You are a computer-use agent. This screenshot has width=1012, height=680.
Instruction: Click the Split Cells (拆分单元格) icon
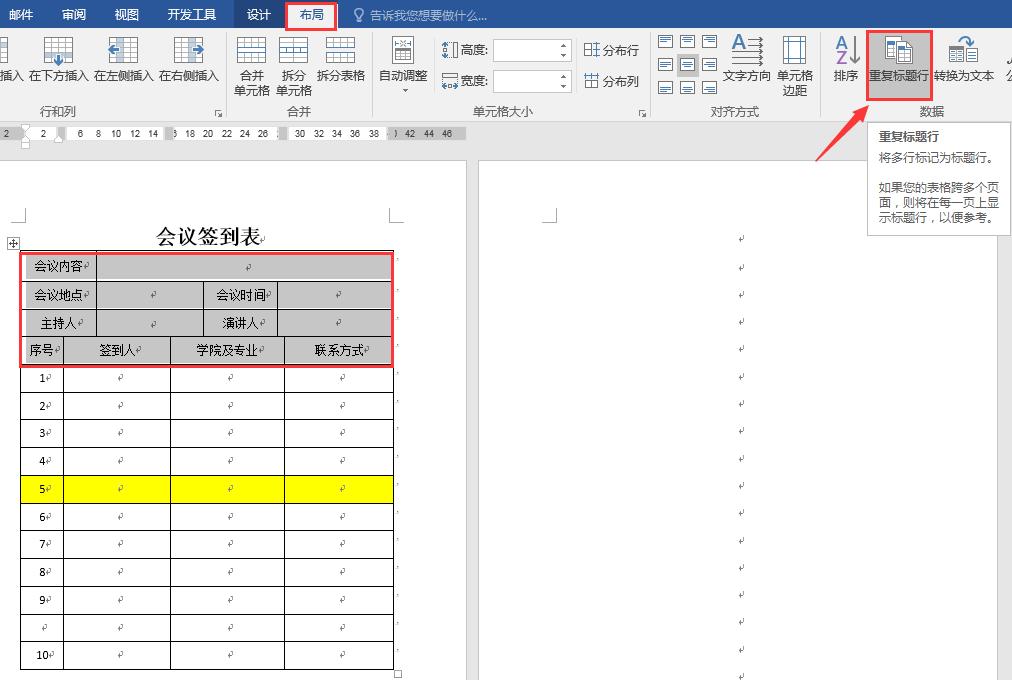coord(294,62)
